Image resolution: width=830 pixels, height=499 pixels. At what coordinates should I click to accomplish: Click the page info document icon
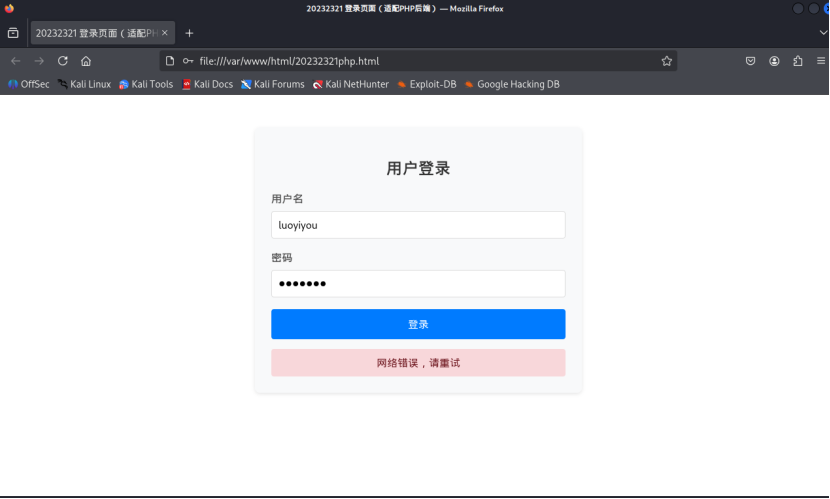click(169, 61)
